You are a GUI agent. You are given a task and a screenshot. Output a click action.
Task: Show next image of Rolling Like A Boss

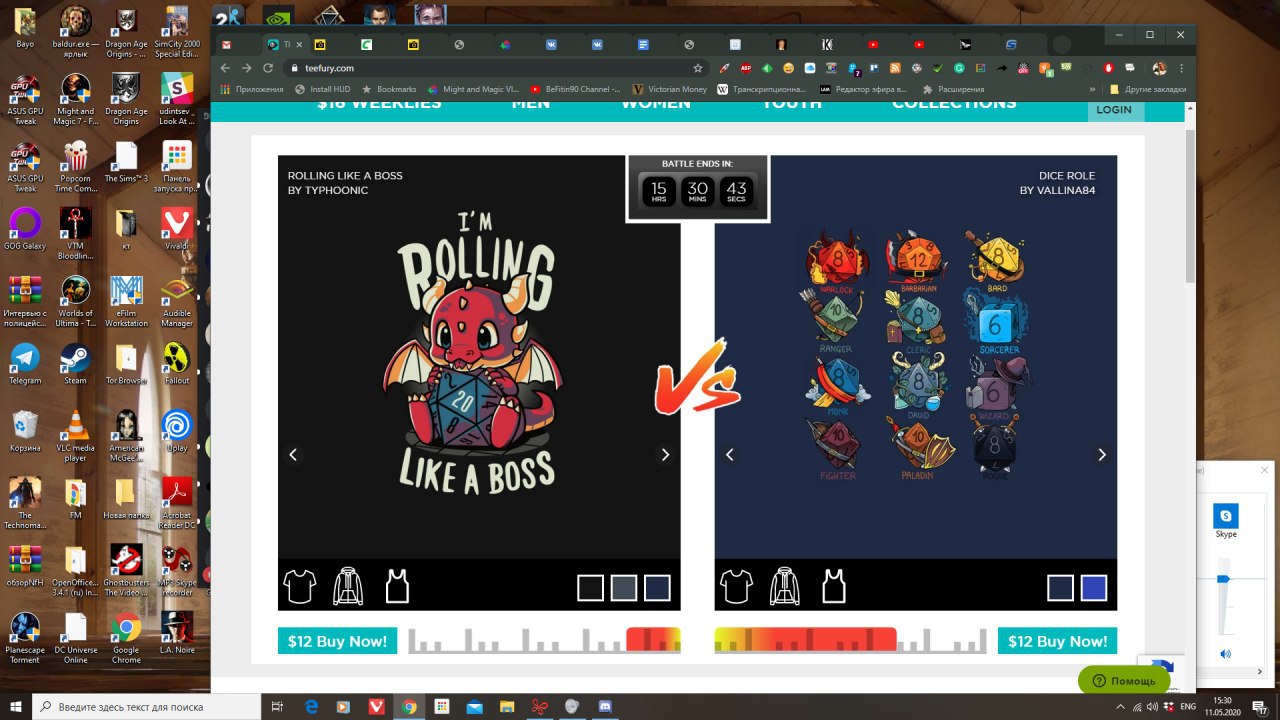(665, 455)
